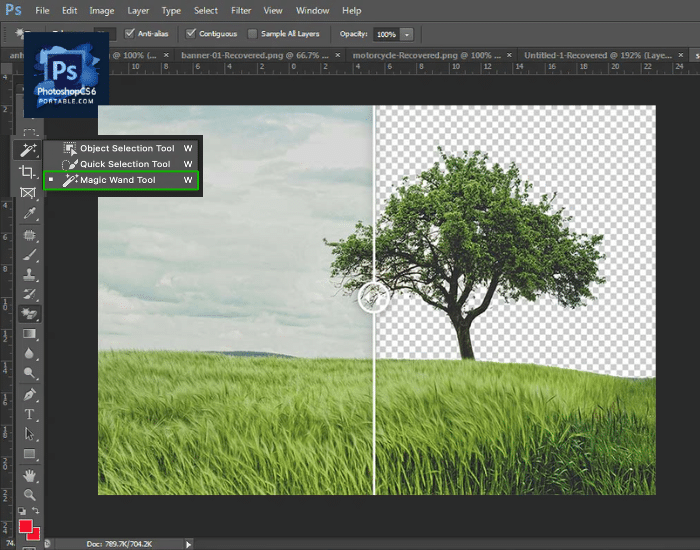Select the Dodge tool

point(29,373)
